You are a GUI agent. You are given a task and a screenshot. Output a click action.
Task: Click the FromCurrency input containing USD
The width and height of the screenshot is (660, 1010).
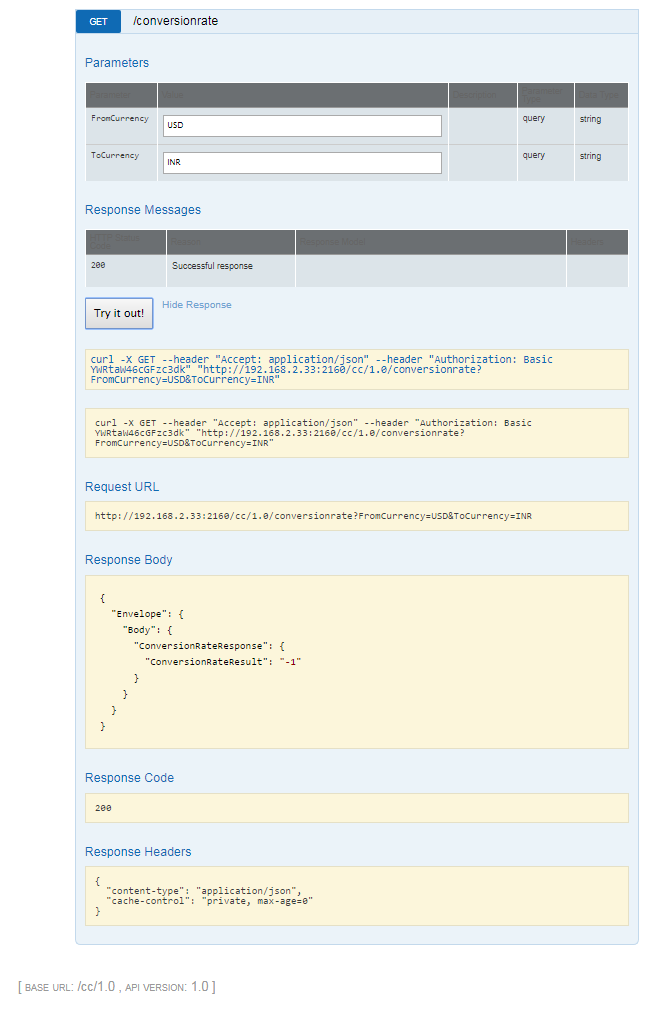point(302,126)
